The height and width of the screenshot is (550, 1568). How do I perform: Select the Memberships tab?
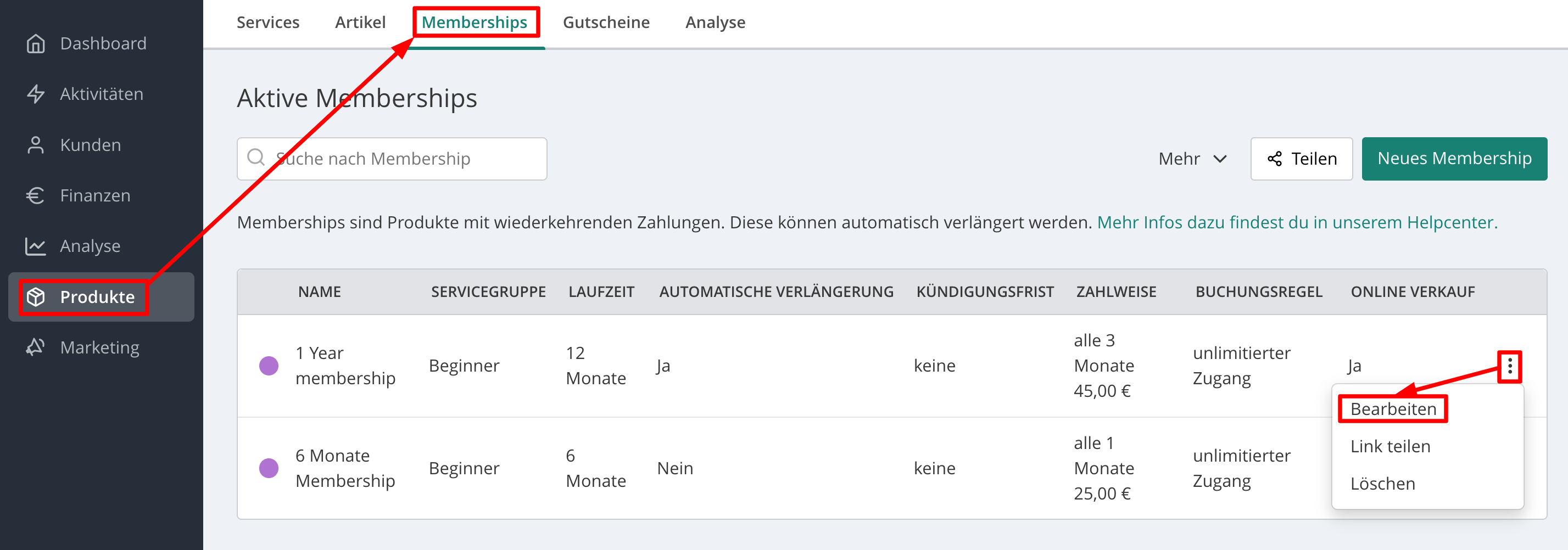[475, 23]
